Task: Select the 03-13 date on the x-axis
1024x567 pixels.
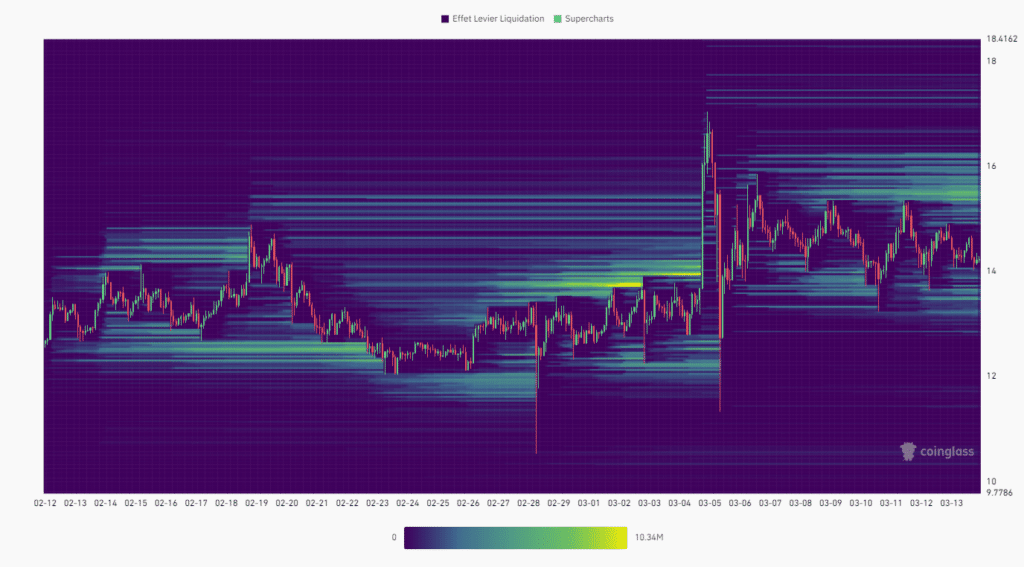Action: (x=952, y=503)
